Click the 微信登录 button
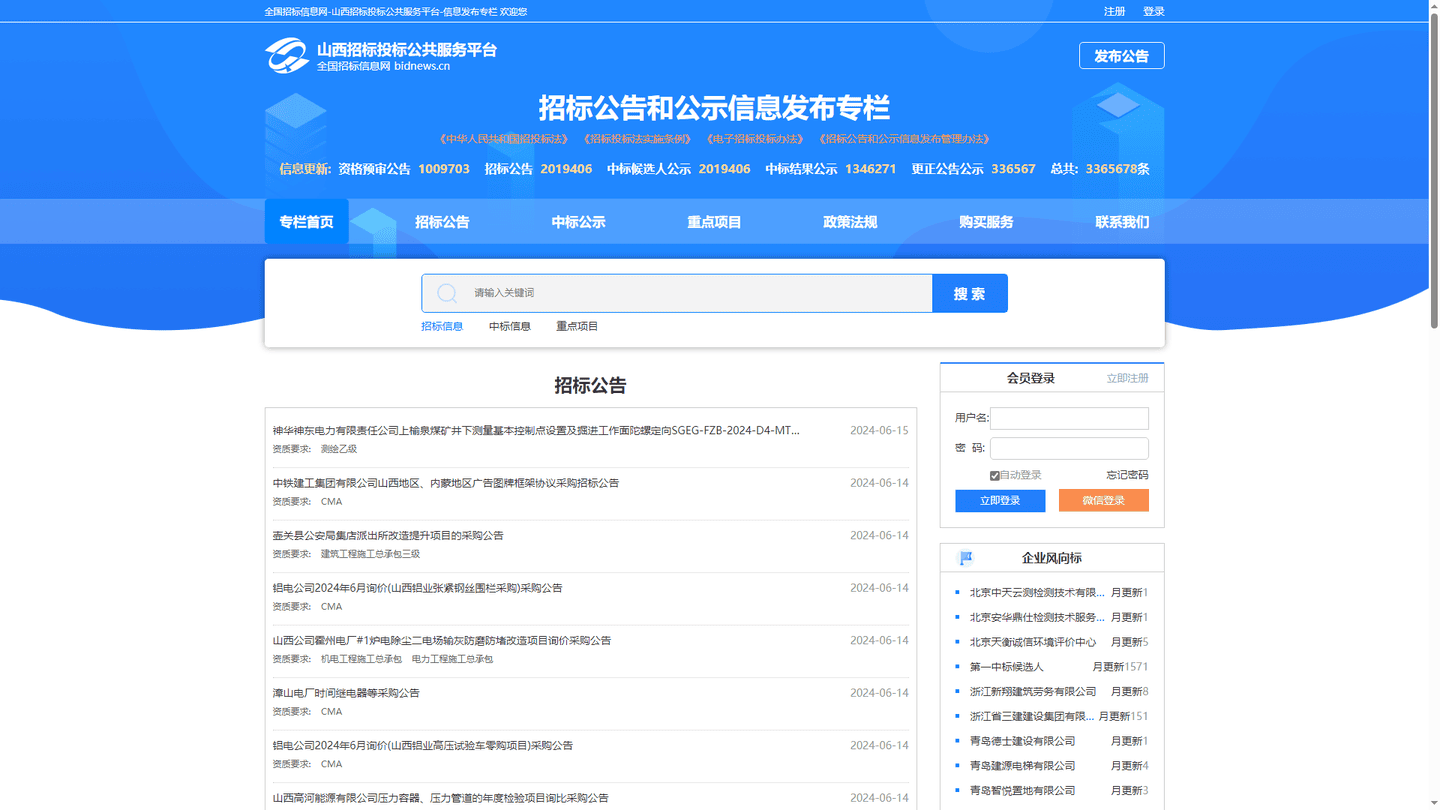1440x810 pixels. tap(1104, 500)
